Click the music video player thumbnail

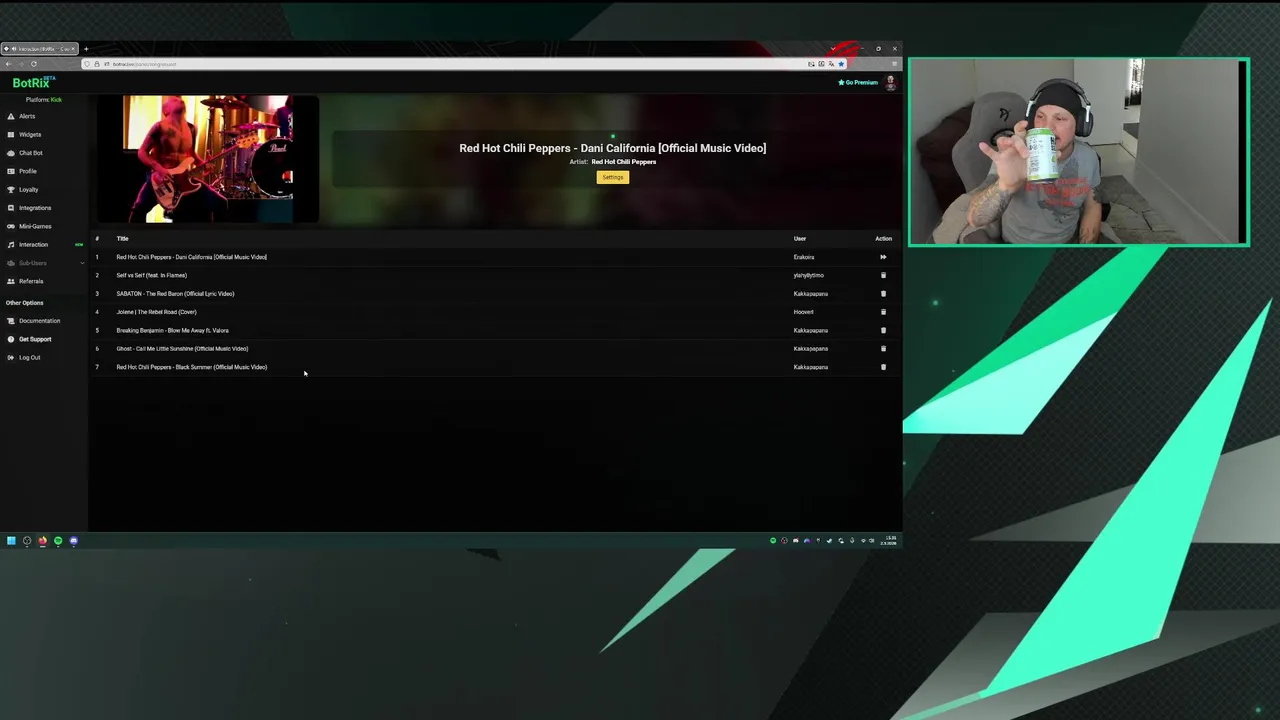tap(208, 159)
